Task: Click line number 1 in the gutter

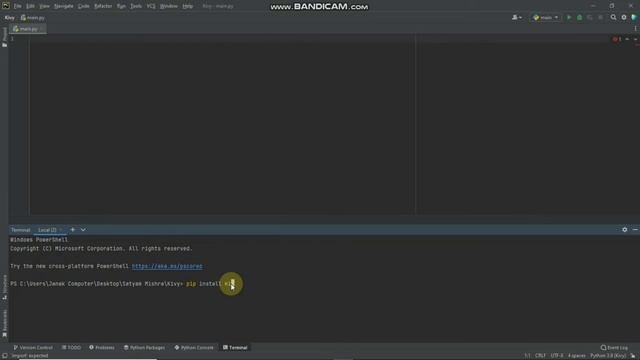Action: (12, 39)
